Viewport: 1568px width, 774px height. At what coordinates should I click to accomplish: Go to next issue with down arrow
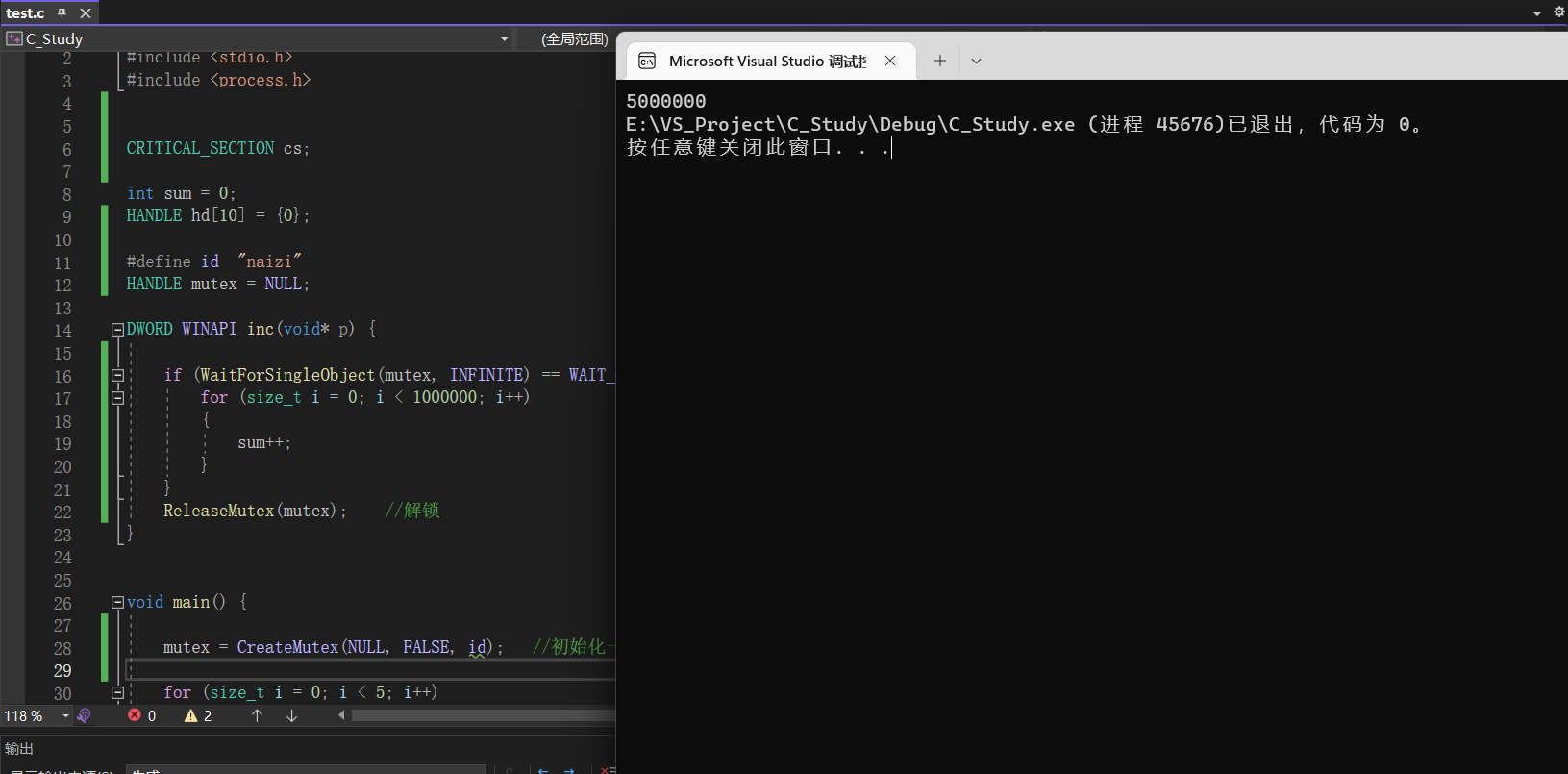click(291, 715)
